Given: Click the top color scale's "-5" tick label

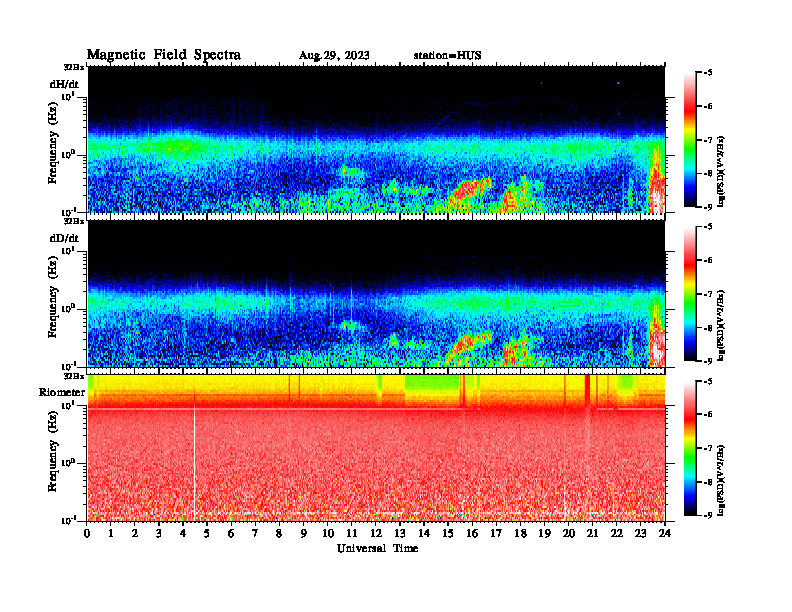Looking at the screenshot, I should (x=708, y=73).
